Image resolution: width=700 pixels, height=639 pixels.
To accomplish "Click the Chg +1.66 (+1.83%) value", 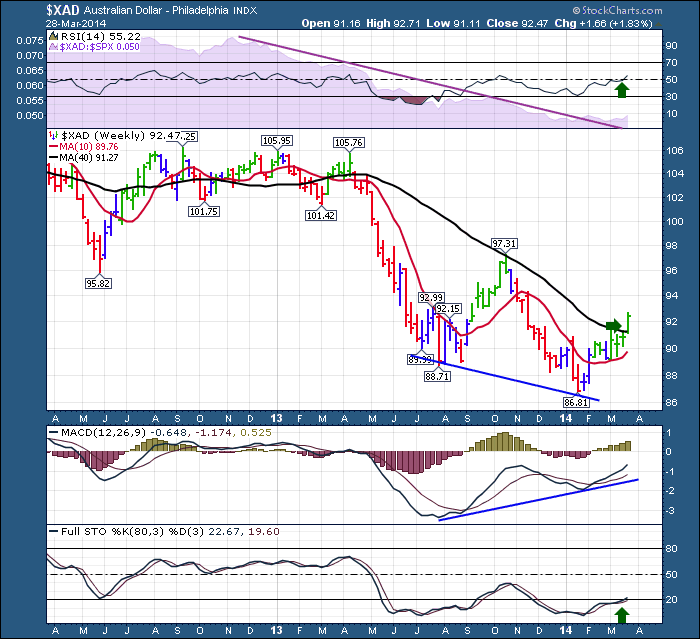I will click(604, 23).
